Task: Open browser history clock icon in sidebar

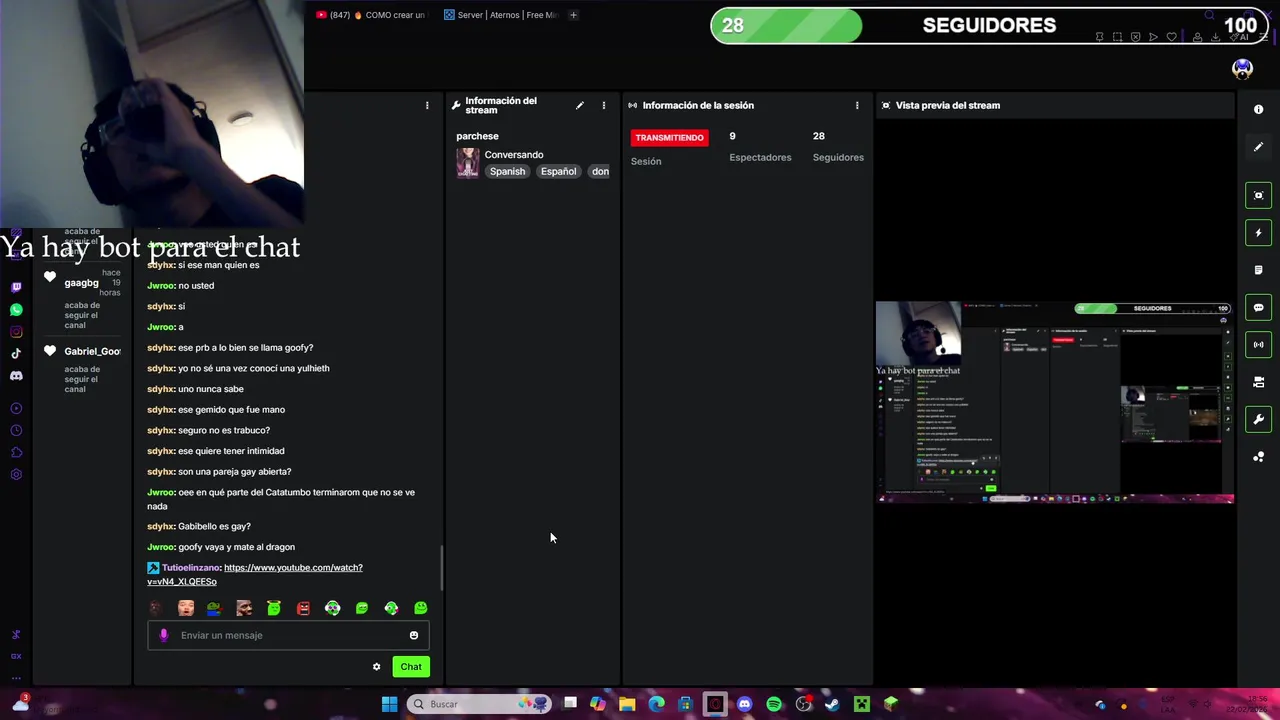Action: 16,430
